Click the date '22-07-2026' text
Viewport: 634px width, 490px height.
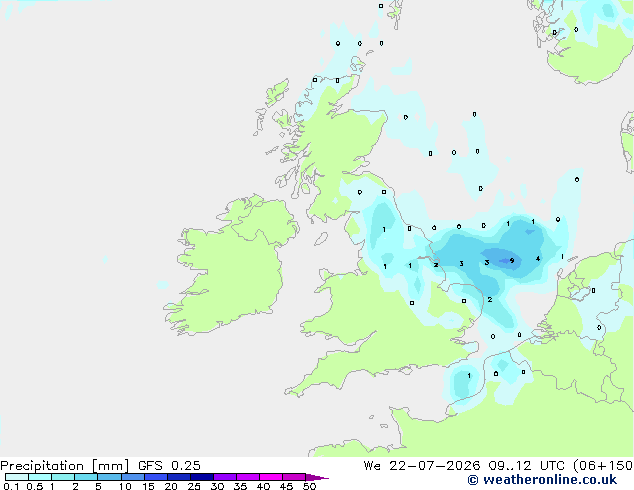point(435,466)
